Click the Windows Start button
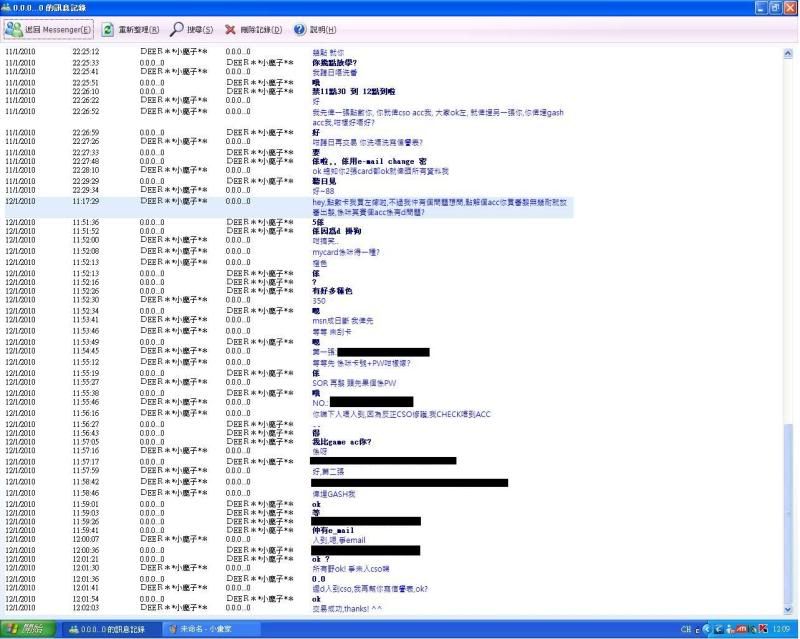The height and width of the screenshot is (639, 800). point(28,629)
